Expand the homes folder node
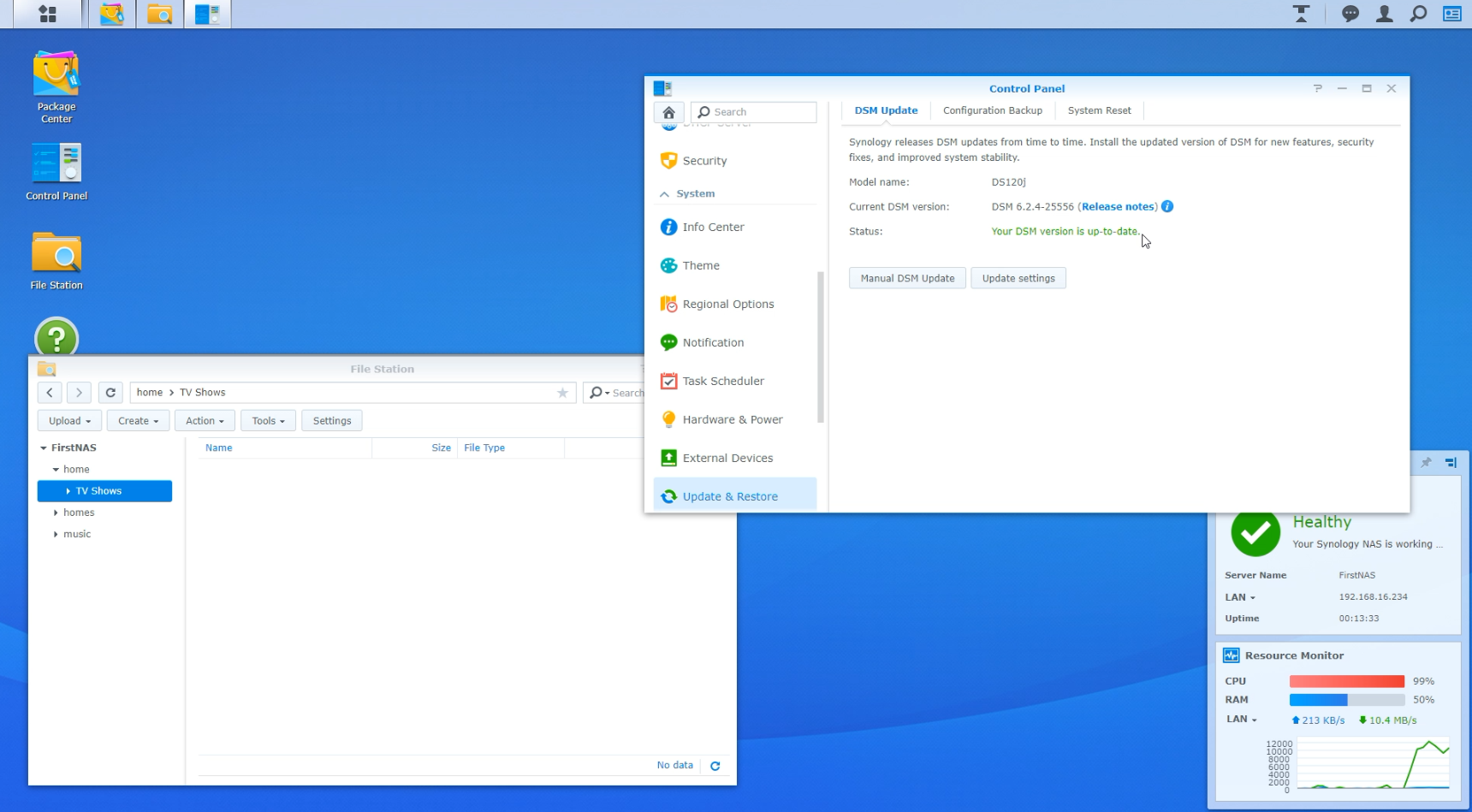Viewport: 1472px width, 812px height. pos(56,513)
